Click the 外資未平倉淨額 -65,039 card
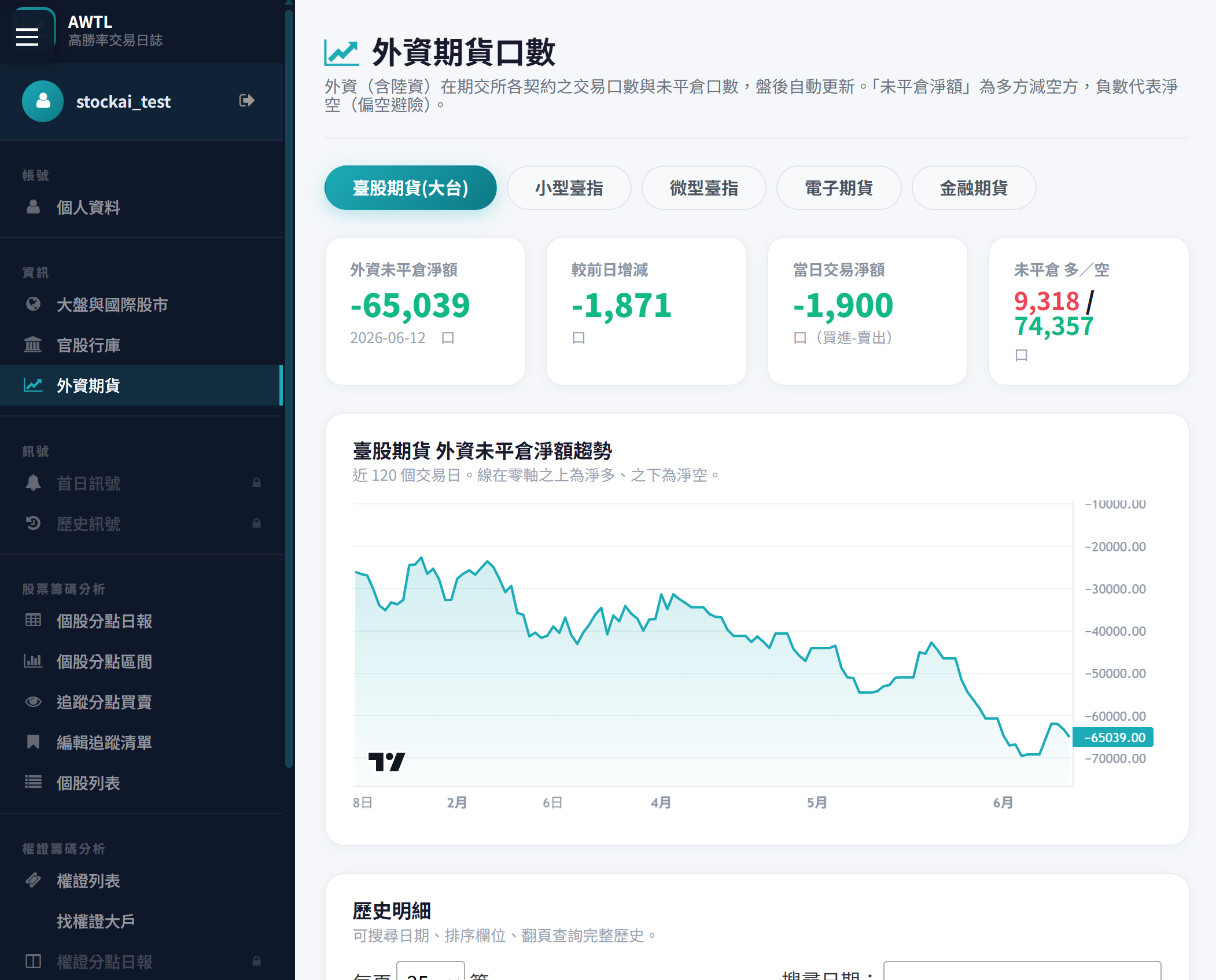 425,311
